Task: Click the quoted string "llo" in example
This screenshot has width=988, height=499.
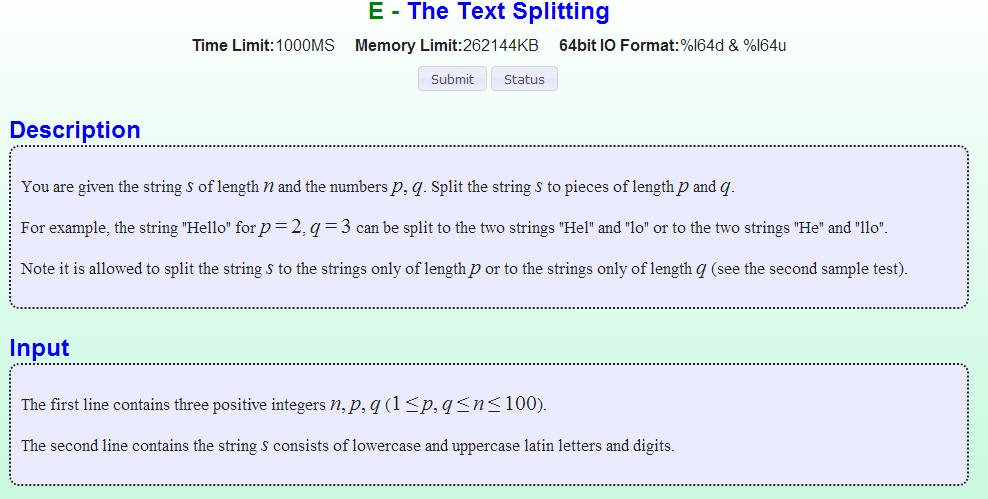Action: click(871, 228)
